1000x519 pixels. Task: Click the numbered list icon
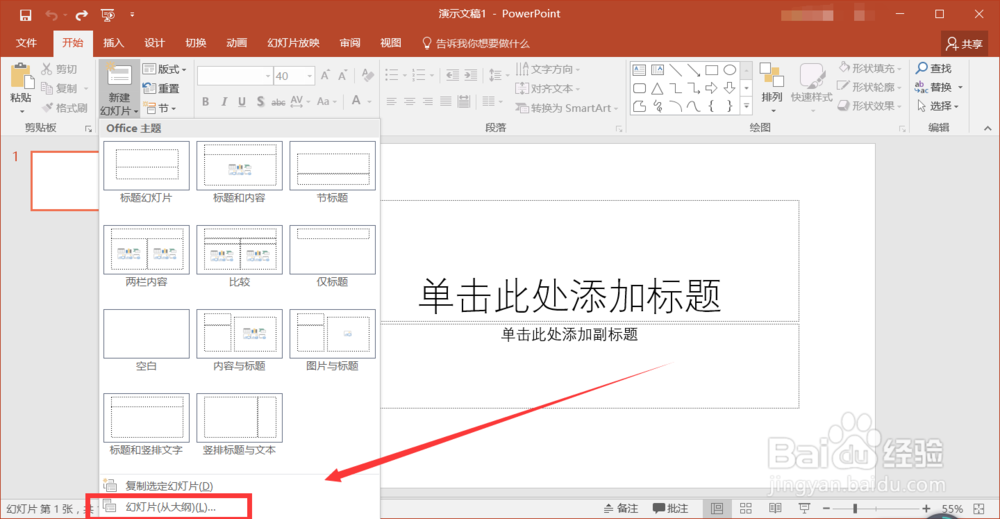(418, 75)
